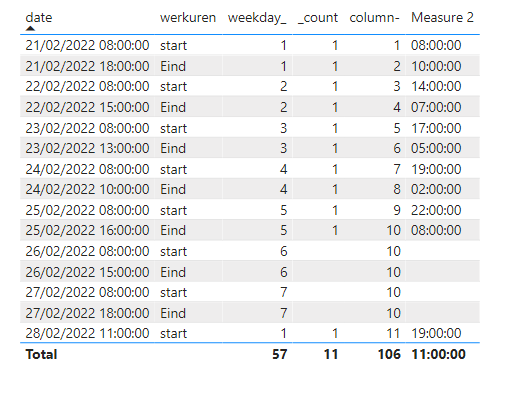The image size is (525, 395).
Task: Select cell 22/02/2022 15:00:00
Action: 87,107
